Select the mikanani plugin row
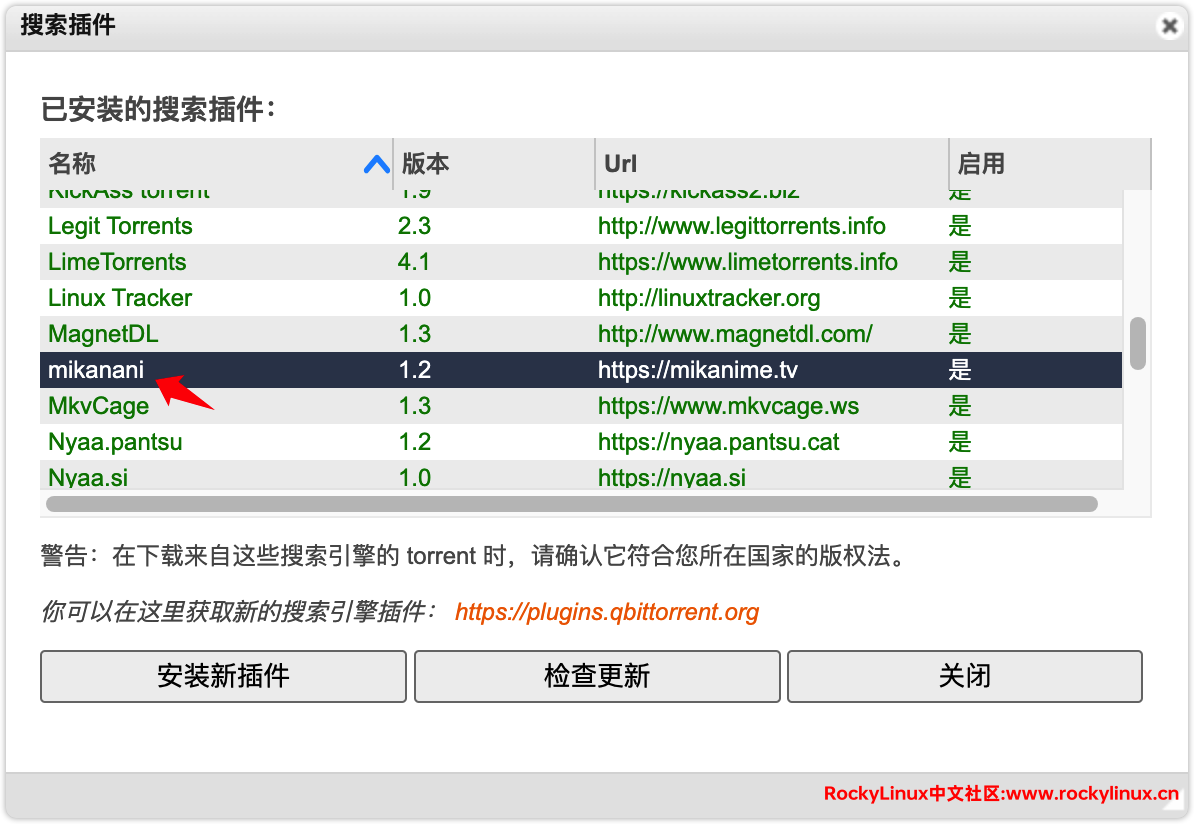The height and width of the screenshot is (824, 1194). (96, 370)
